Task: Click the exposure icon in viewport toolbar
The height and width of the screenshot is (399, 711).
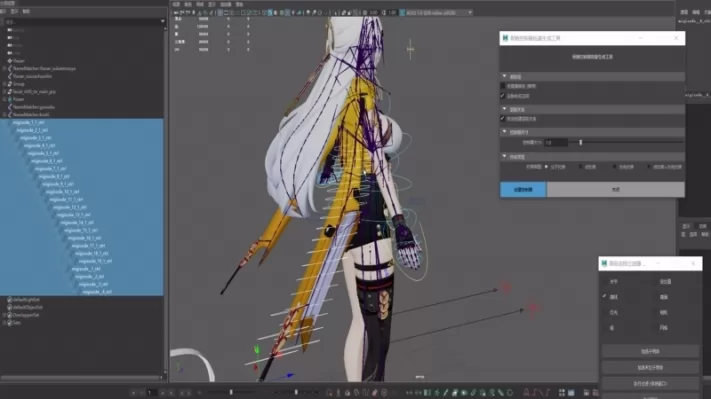Action: [x=365, y=13]
